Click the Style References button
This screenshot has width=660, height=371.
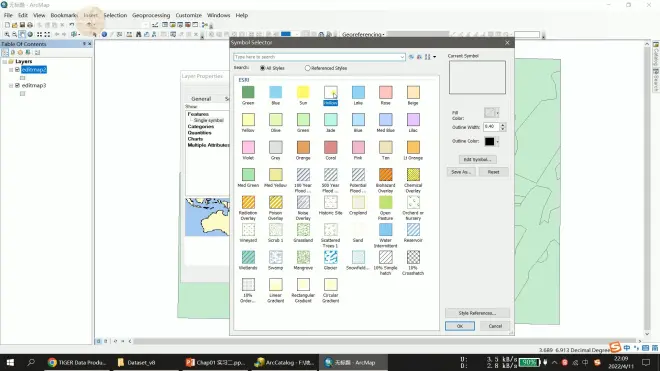click(x=477, y=313)
